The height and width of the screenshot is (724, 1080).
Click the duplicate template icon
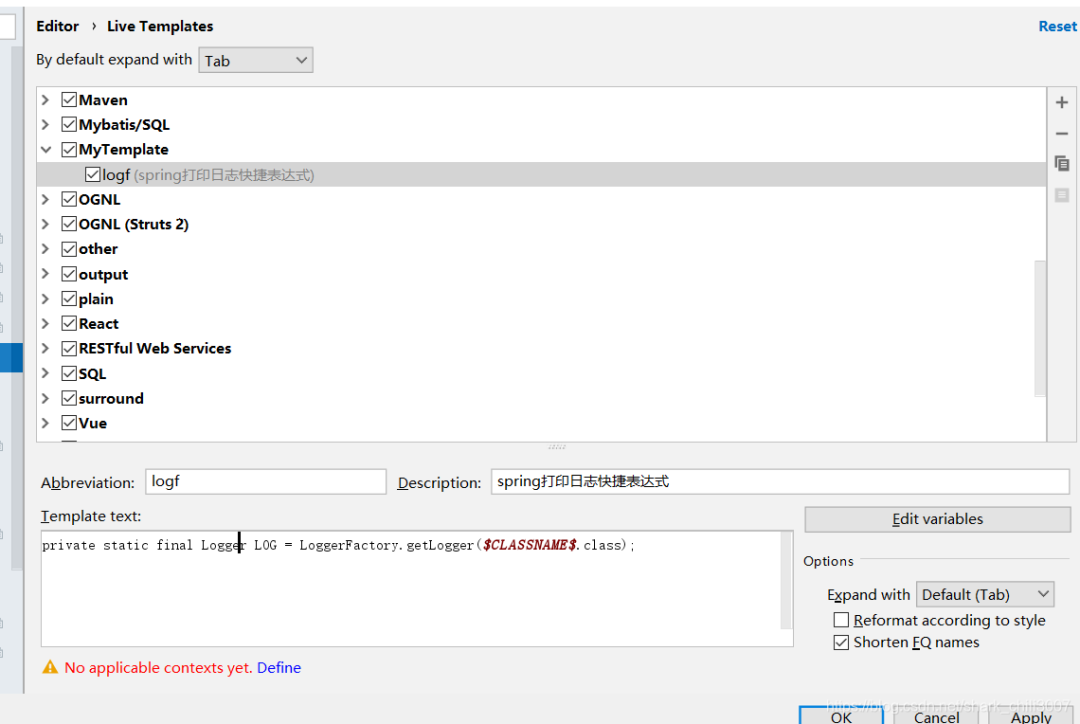(1061, 163)
